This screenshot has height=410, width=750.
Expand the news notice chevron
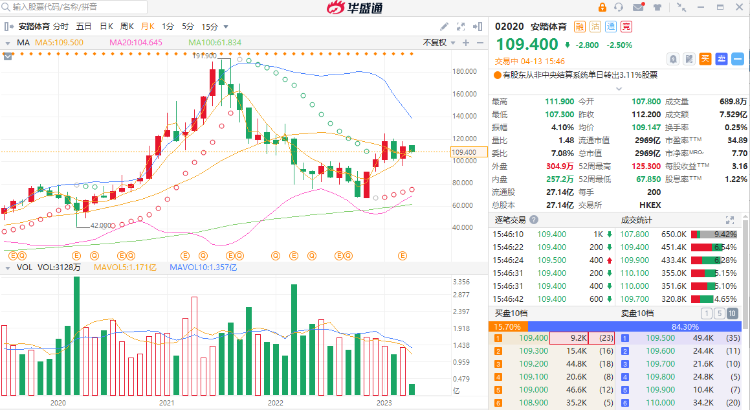pyautogui.click(x=619, y=89)
